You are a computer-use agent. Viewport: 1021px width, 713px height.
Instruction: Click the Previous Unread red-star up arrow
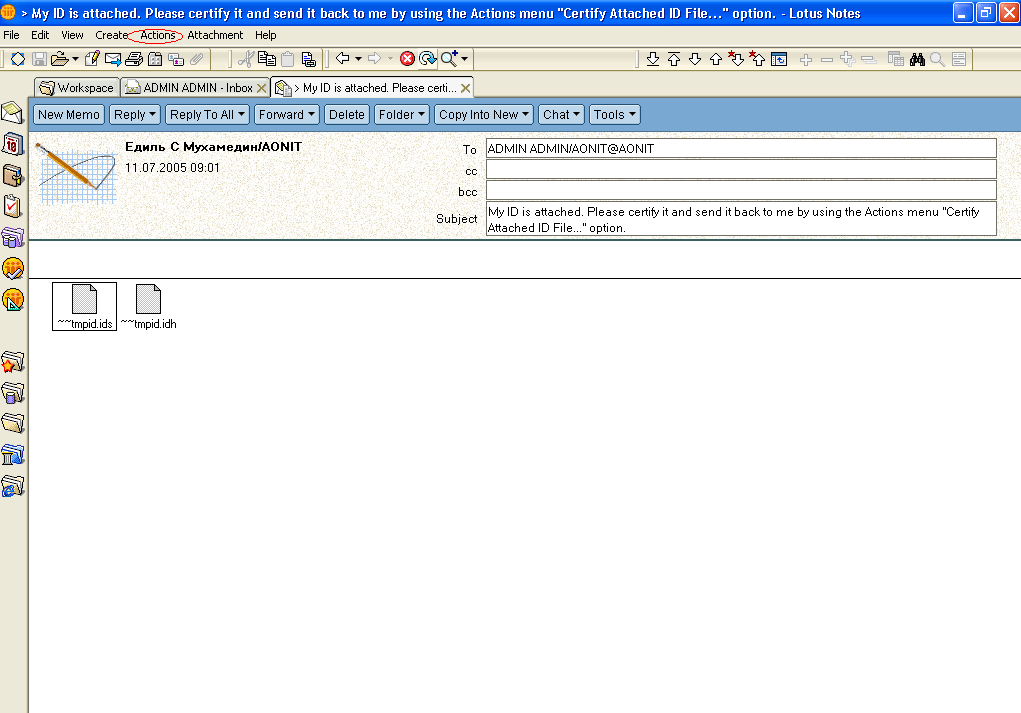click(757, 59)
